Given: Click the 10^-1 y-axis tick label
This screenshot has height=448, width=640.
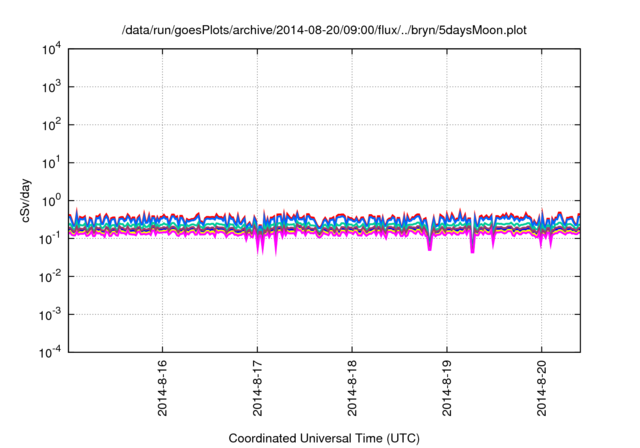Looking at the screenshot, I should pyautogui.click(x=50, y=238).
